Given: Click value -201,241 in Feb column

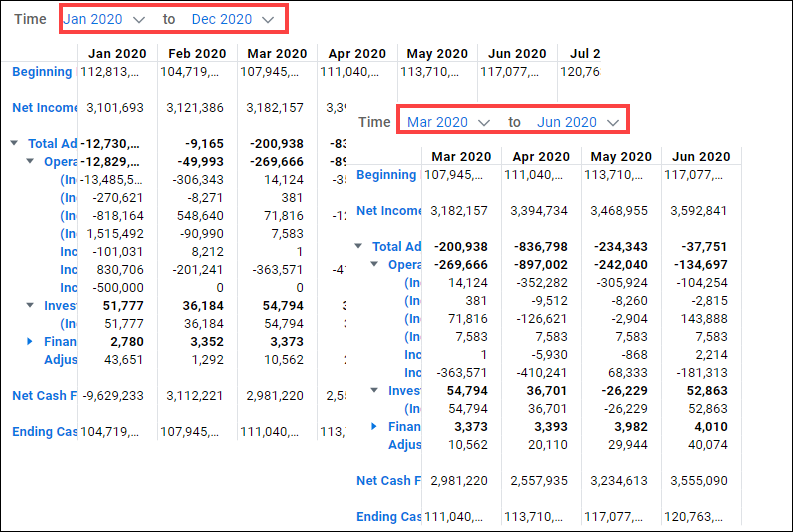Looking at the screenshot, I should (x=198, y=270).
